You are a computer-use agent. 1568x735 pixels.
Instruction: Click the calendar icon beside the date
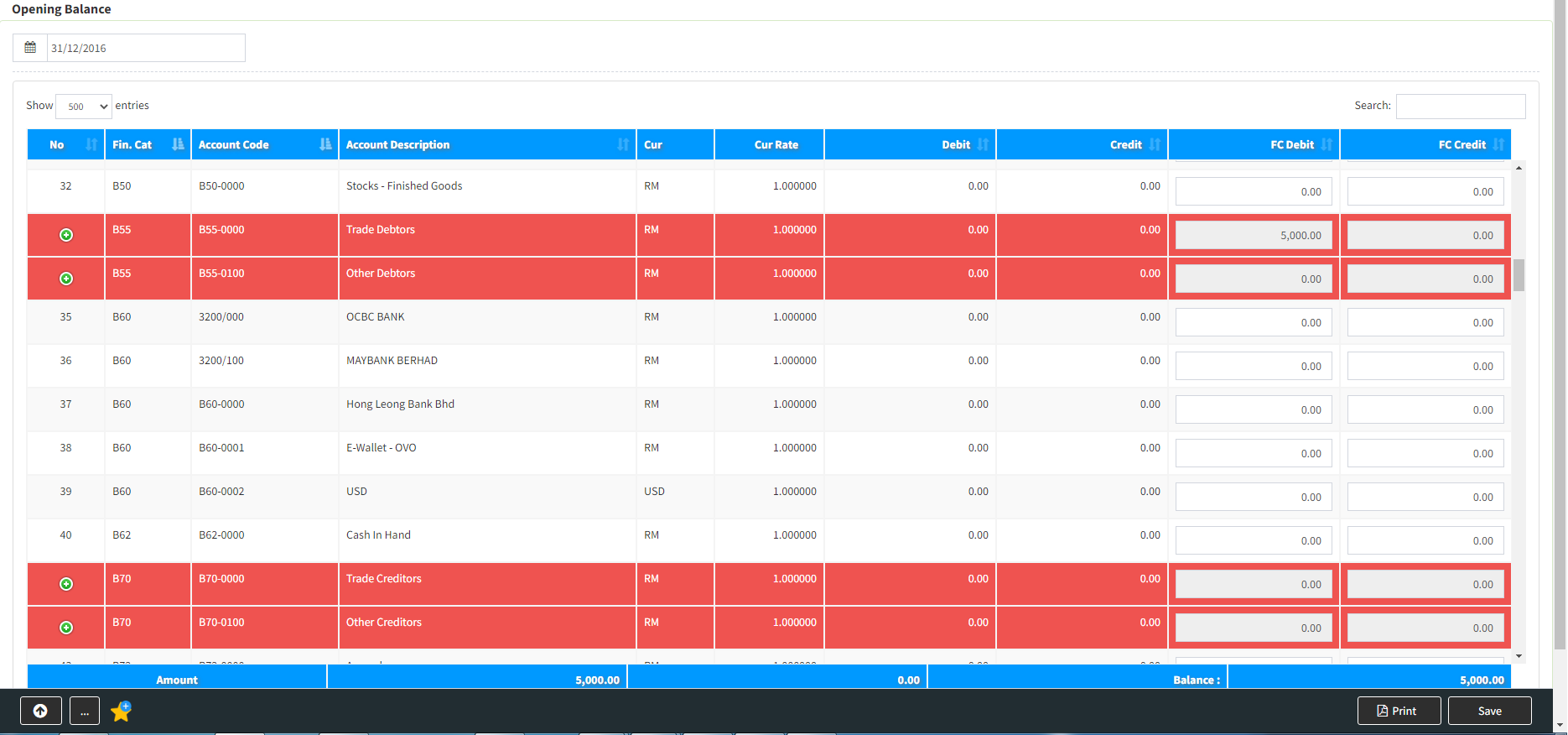[30, 48]
